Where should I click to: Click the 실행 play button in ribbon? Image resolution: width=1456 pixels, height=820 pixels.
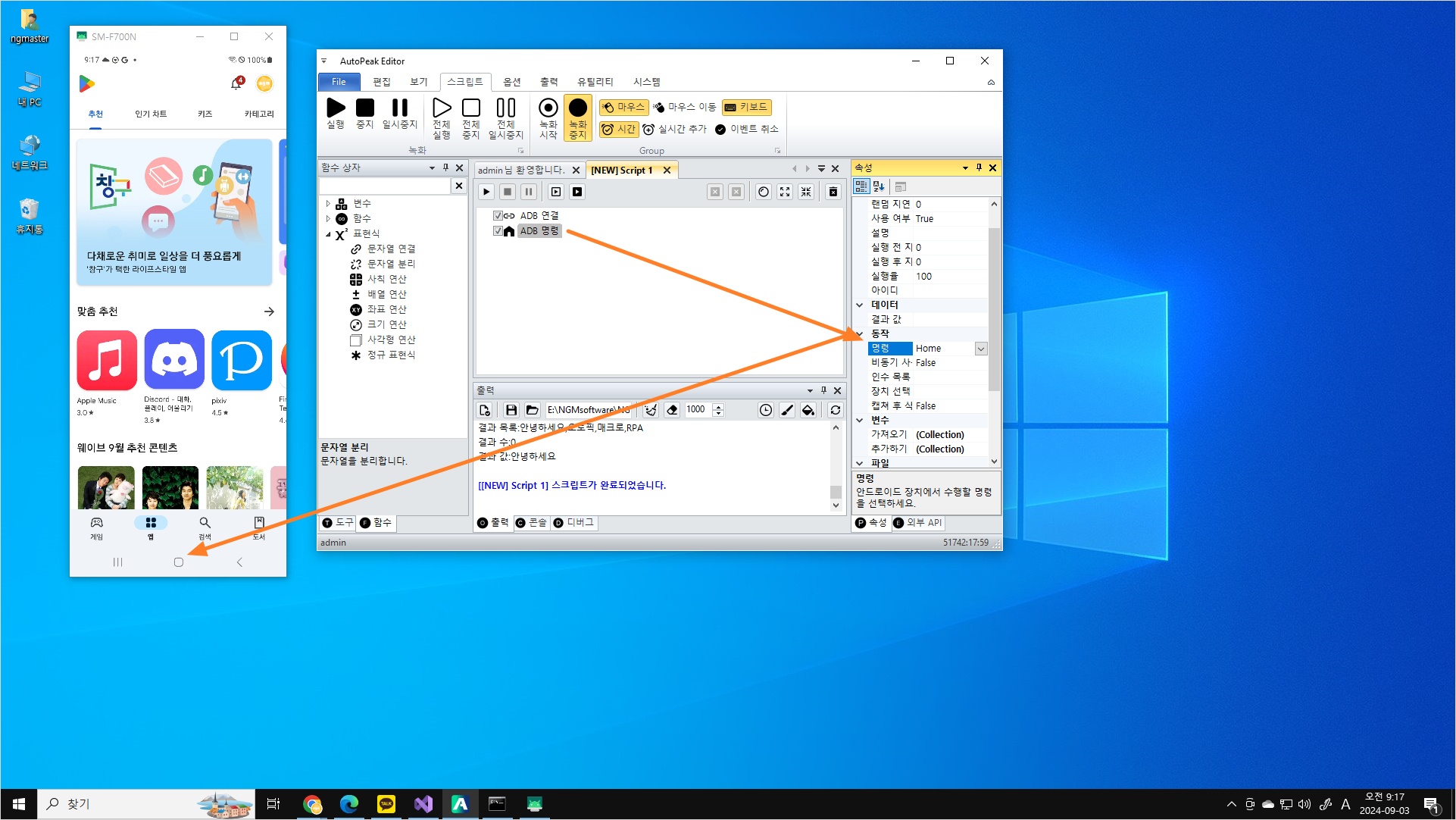point(336,108)
